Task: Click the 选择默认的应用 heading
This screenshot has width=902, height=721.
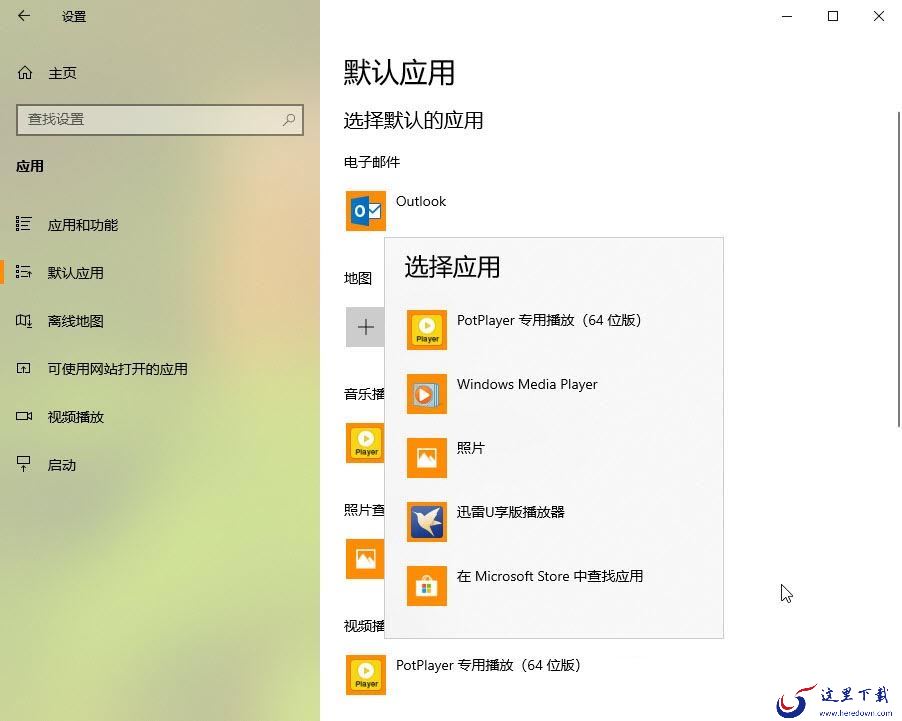Action: 413,121
